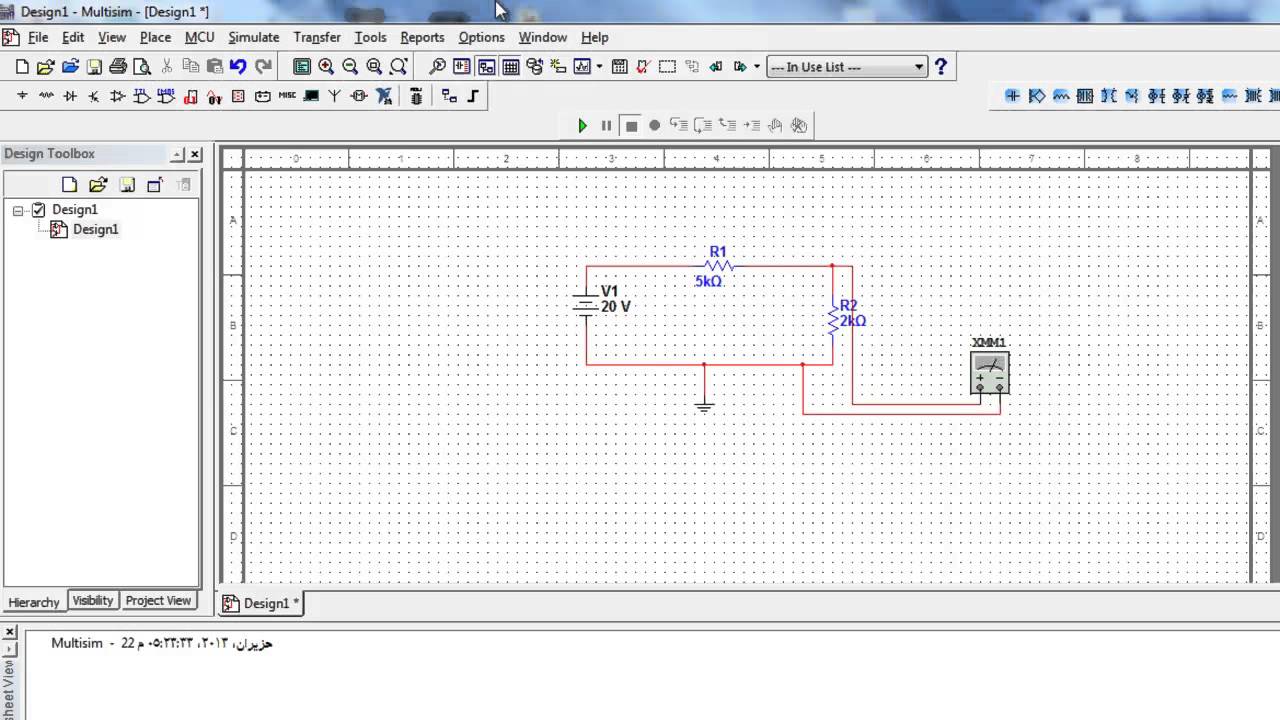Click the Place Bus icon
The width and height of the screenshot is (1280, 720).
(473, 96)
